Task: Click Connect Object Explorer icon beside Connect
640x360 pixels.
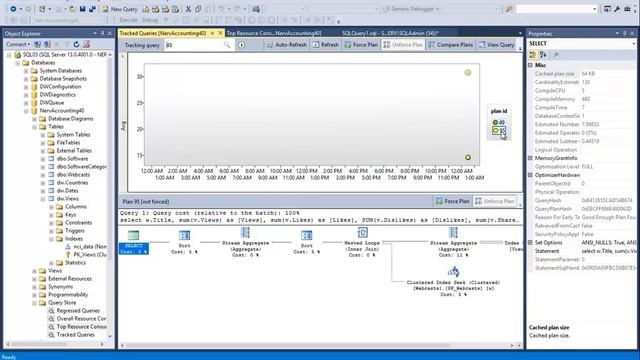Action: pyautogui.click(x=38, y=44)
